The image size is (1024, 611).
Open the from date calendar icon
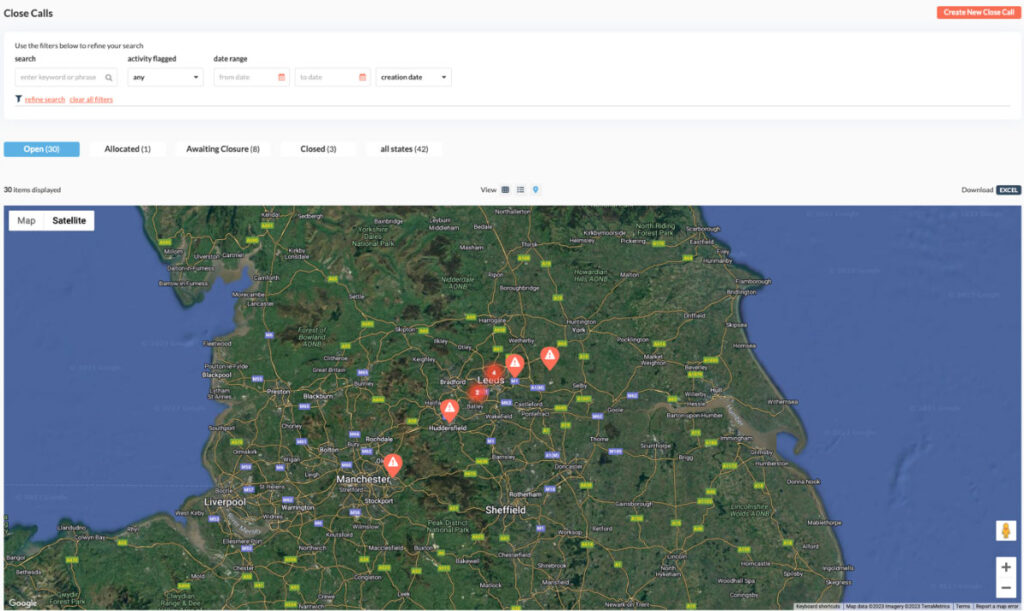281,77
